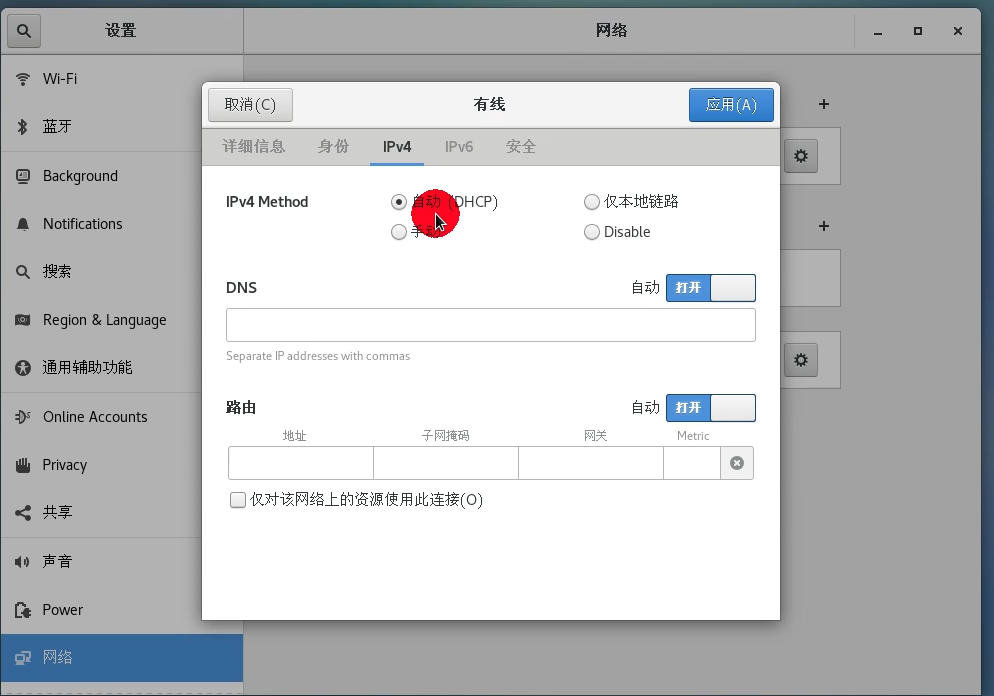Open 通用辅助功能 in sidebar

click(122, 368)
